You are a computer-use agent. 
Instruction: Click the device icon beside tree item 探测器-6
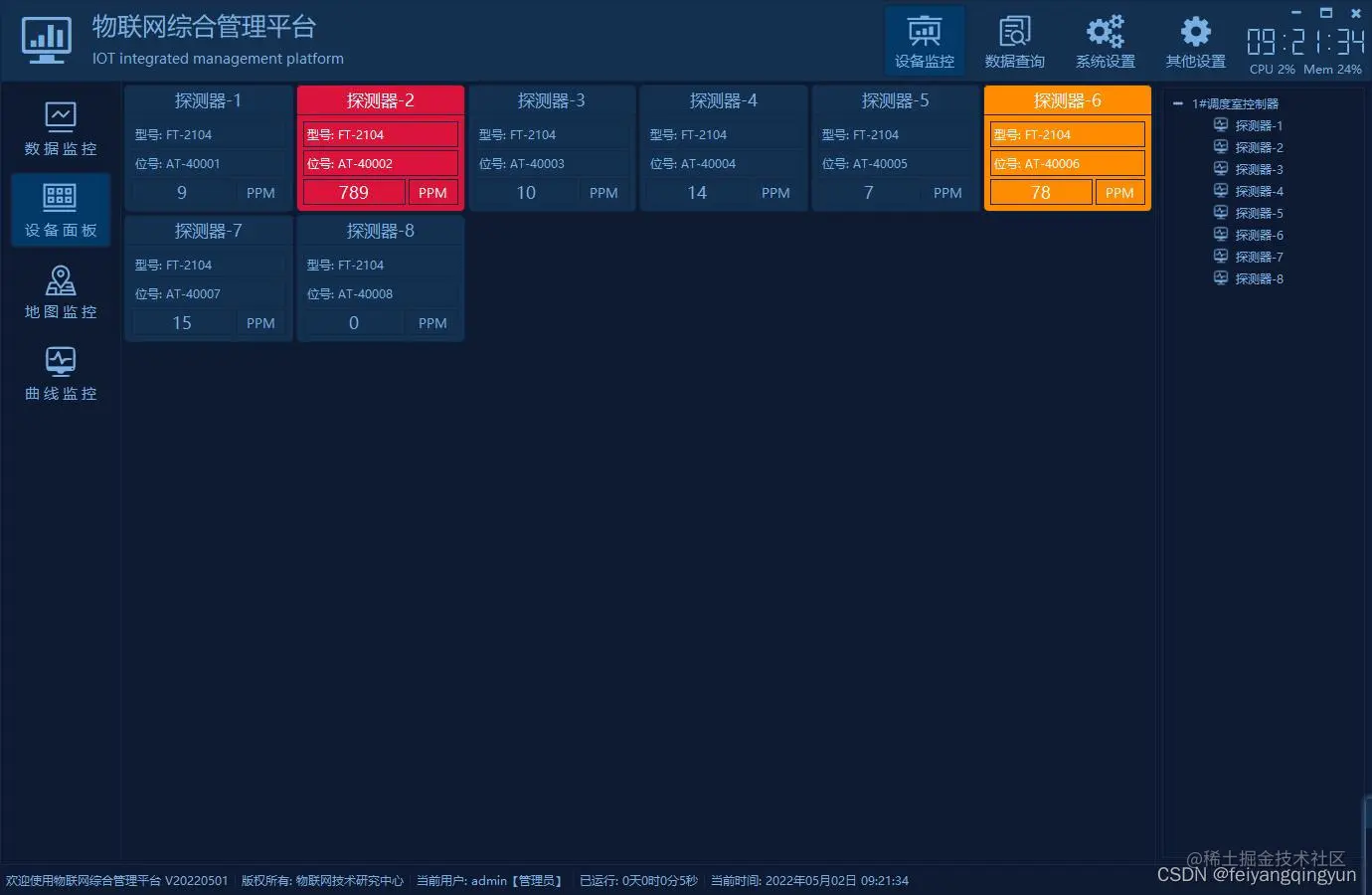[1221, 235]
